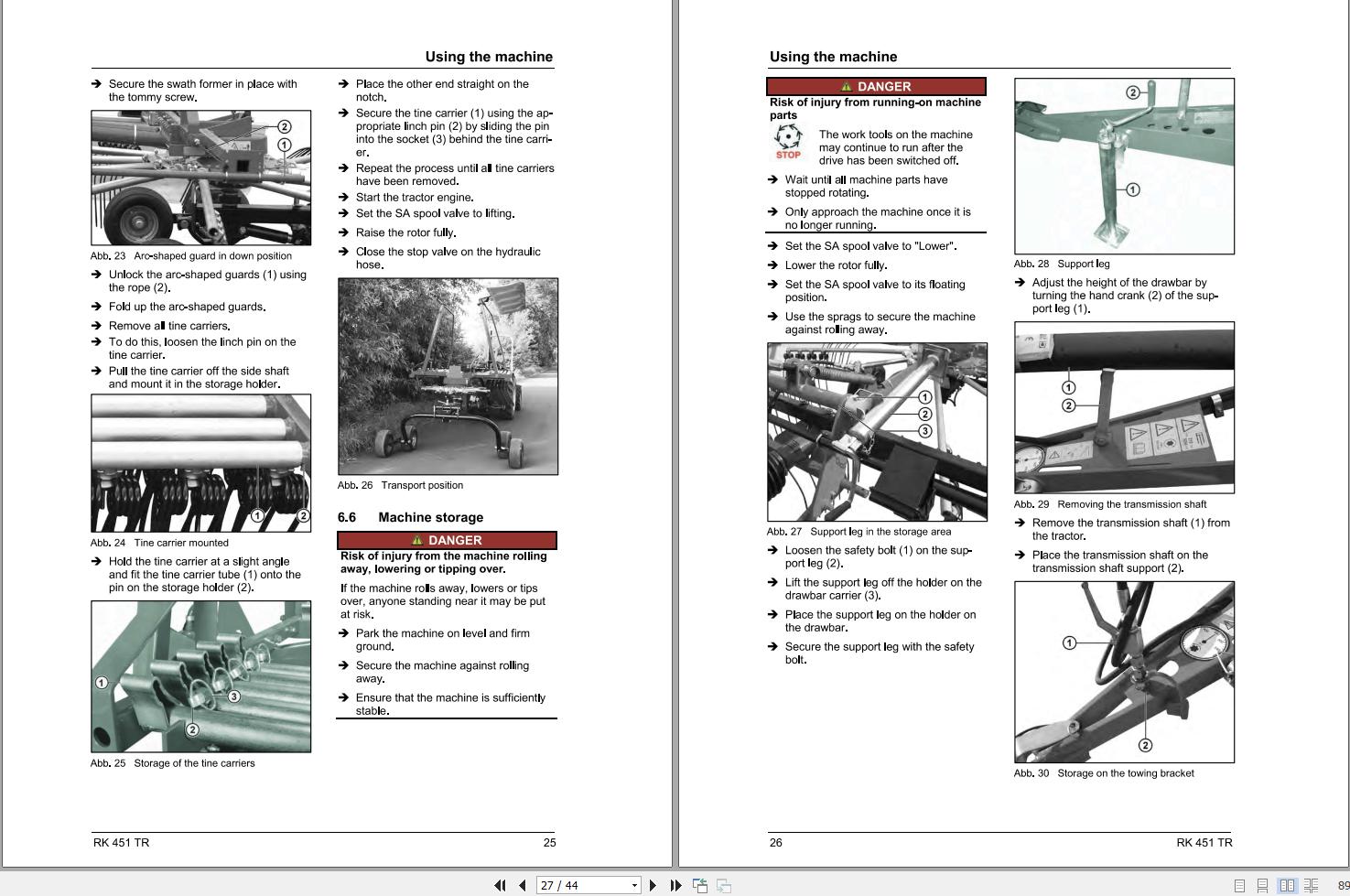Click text 'Raise the rotor fully.'
1350x896 pixels.
[x=405, y=232]
